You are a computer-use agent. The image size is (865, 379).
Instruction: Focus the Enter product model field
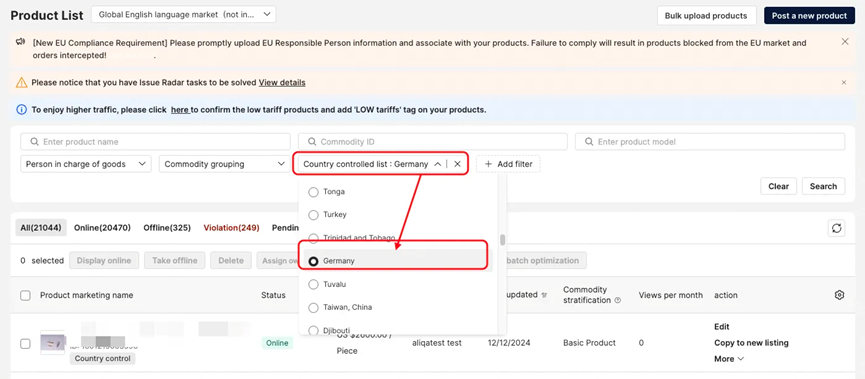click(x=710, y=142)
